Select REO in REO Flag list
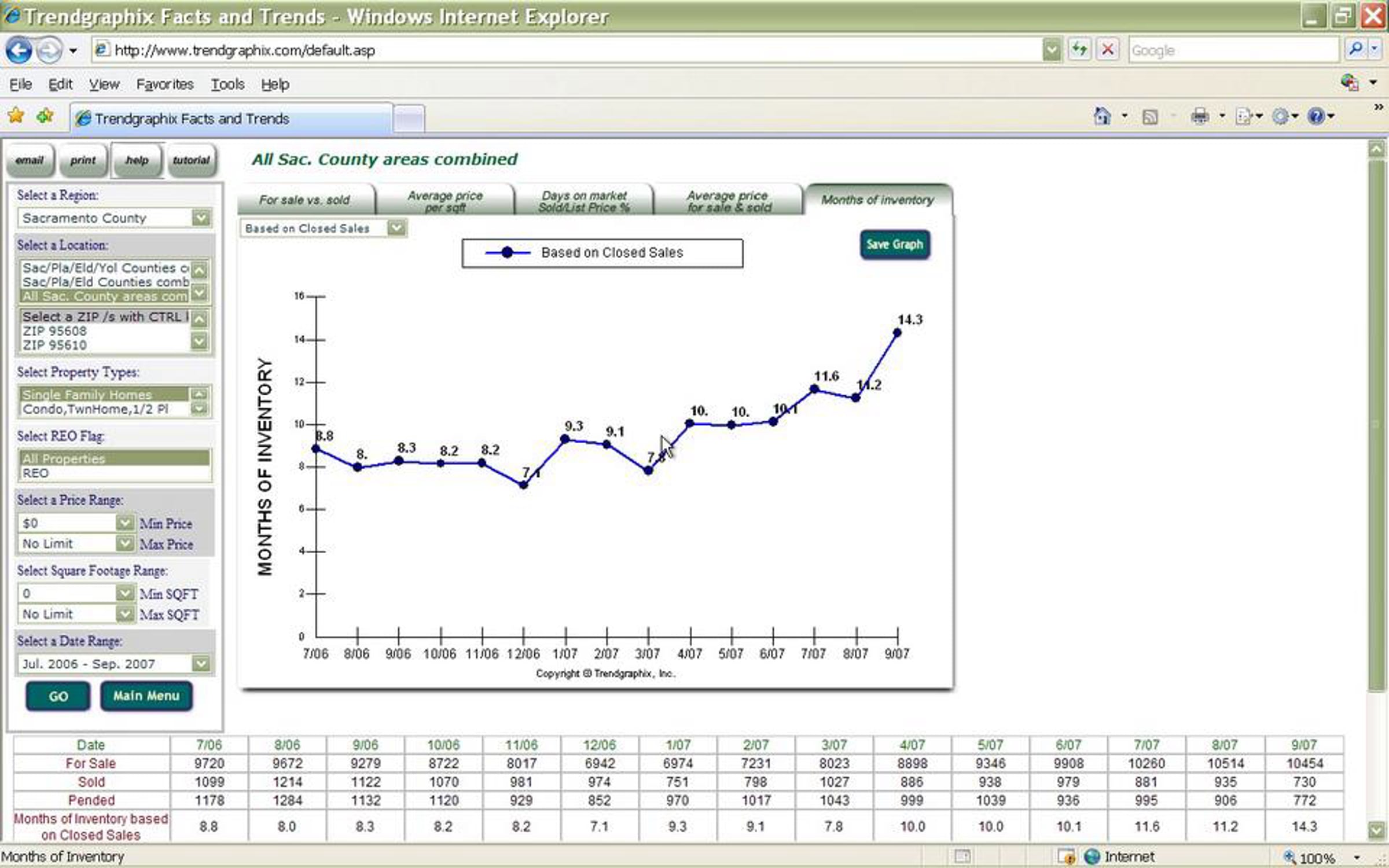The height and width of the screenshot is (868, 1389). click(36, 473)
